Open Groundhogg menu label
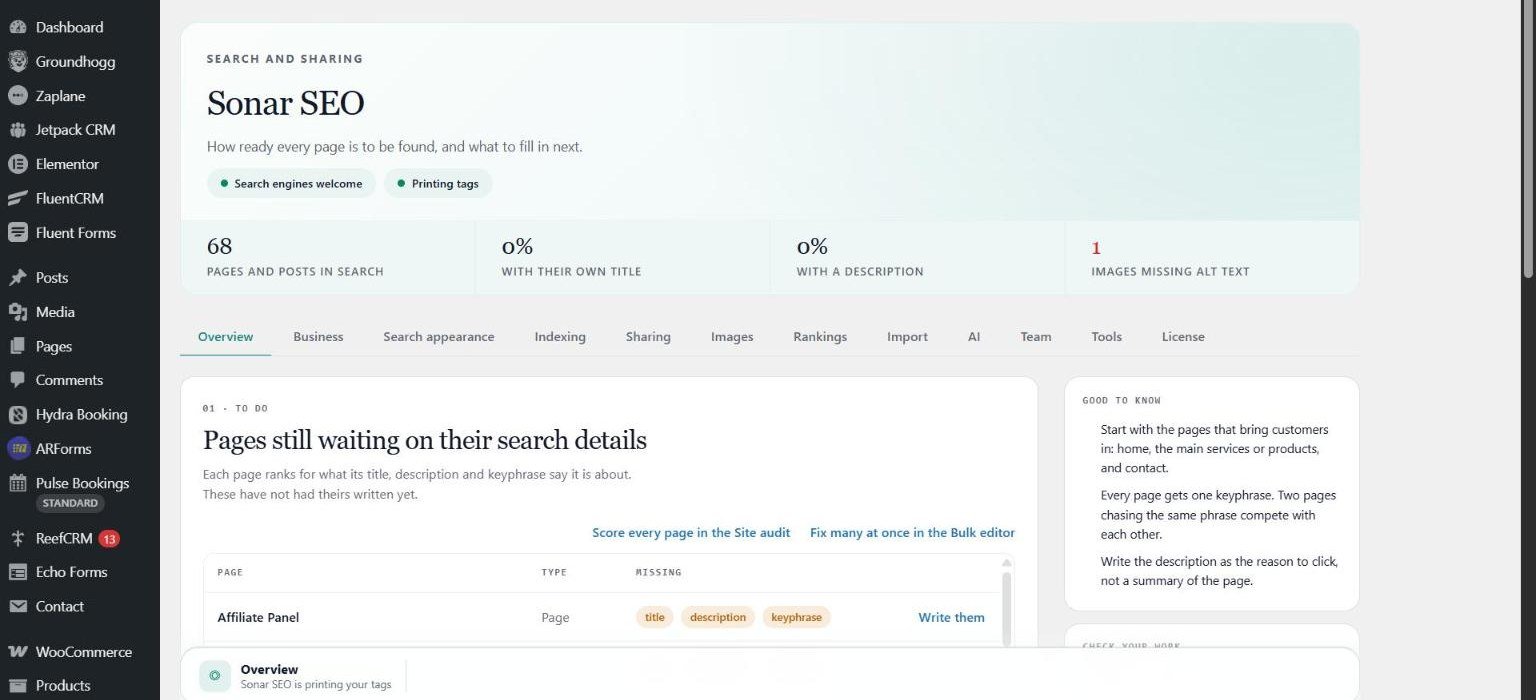The image size is (1536, 700). click(x=75, y=62)
